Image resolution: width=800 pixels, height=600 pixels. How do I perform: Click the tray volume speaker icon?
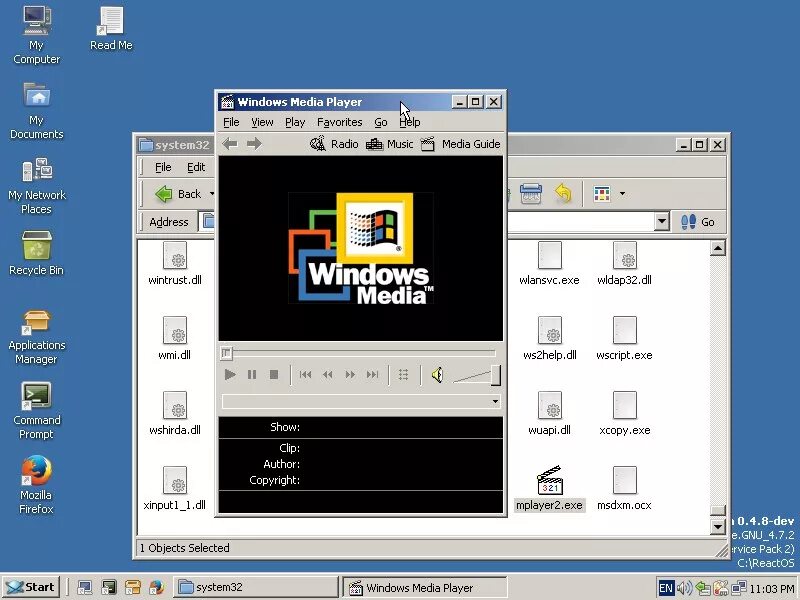click(684, 588)
